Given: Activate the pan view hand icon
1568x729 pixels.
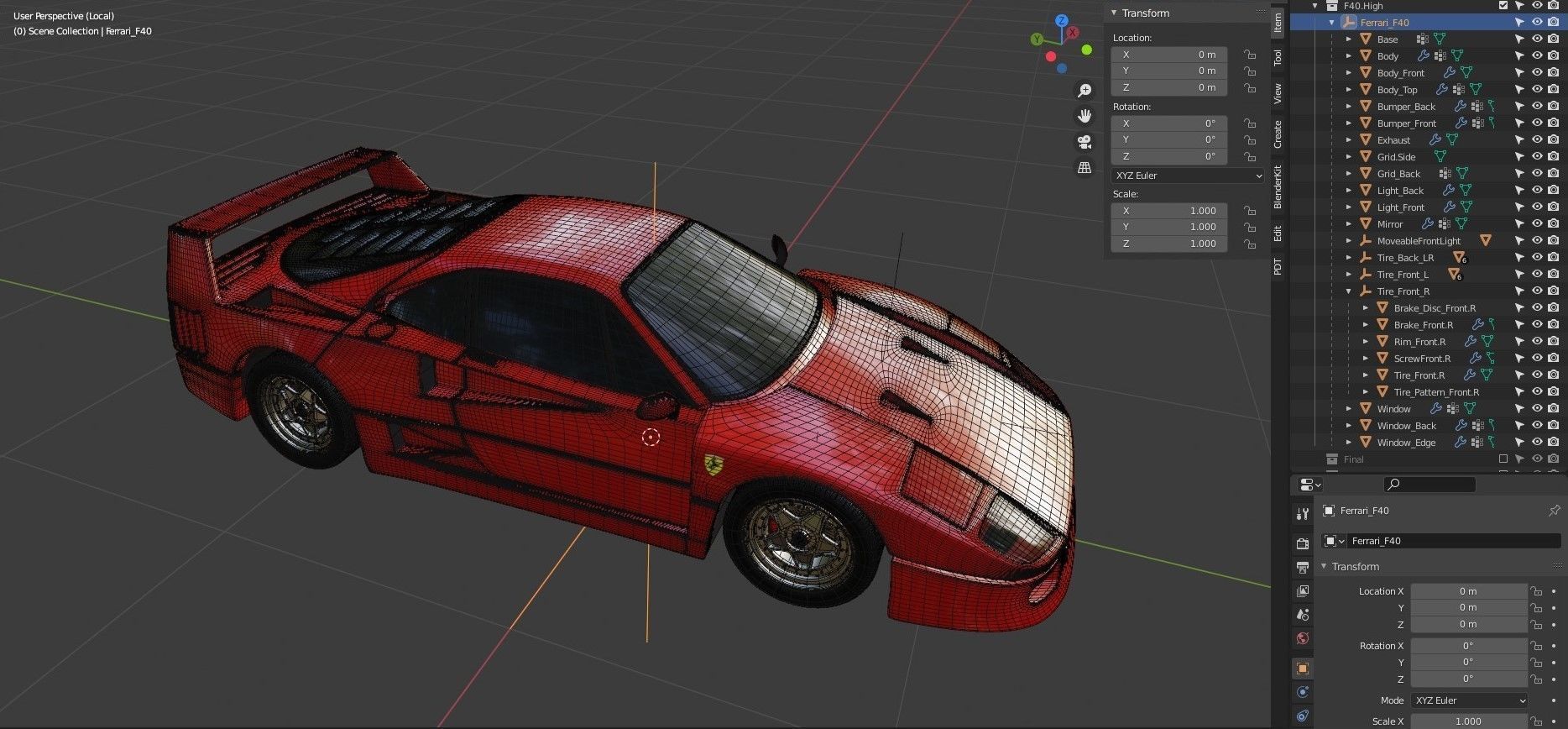Looking at the screenshot, I should (1085, 116).
